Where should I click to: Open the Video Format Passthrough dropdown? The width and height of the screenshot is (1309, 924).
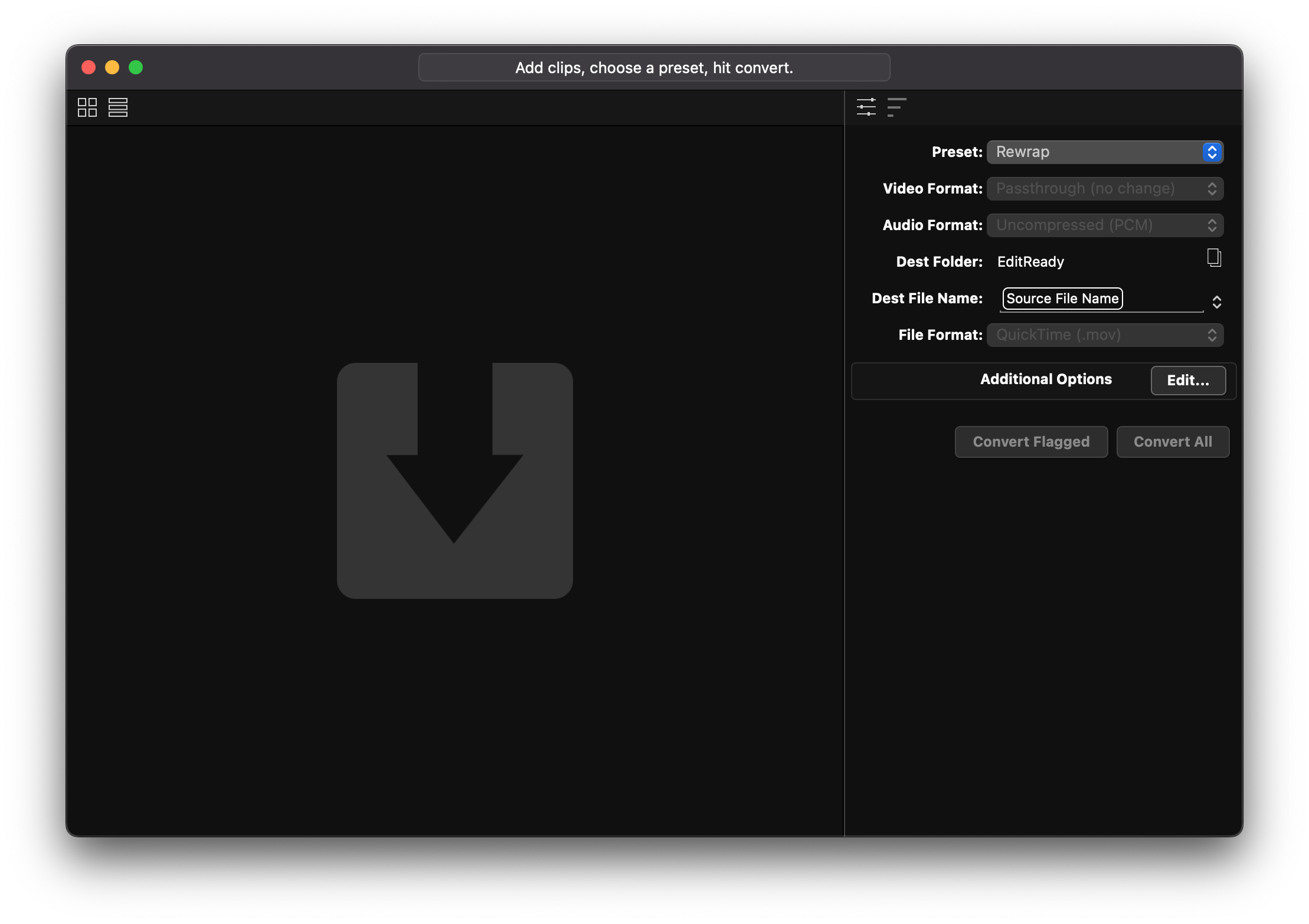pyautogui.click(x=1104, y=189)
